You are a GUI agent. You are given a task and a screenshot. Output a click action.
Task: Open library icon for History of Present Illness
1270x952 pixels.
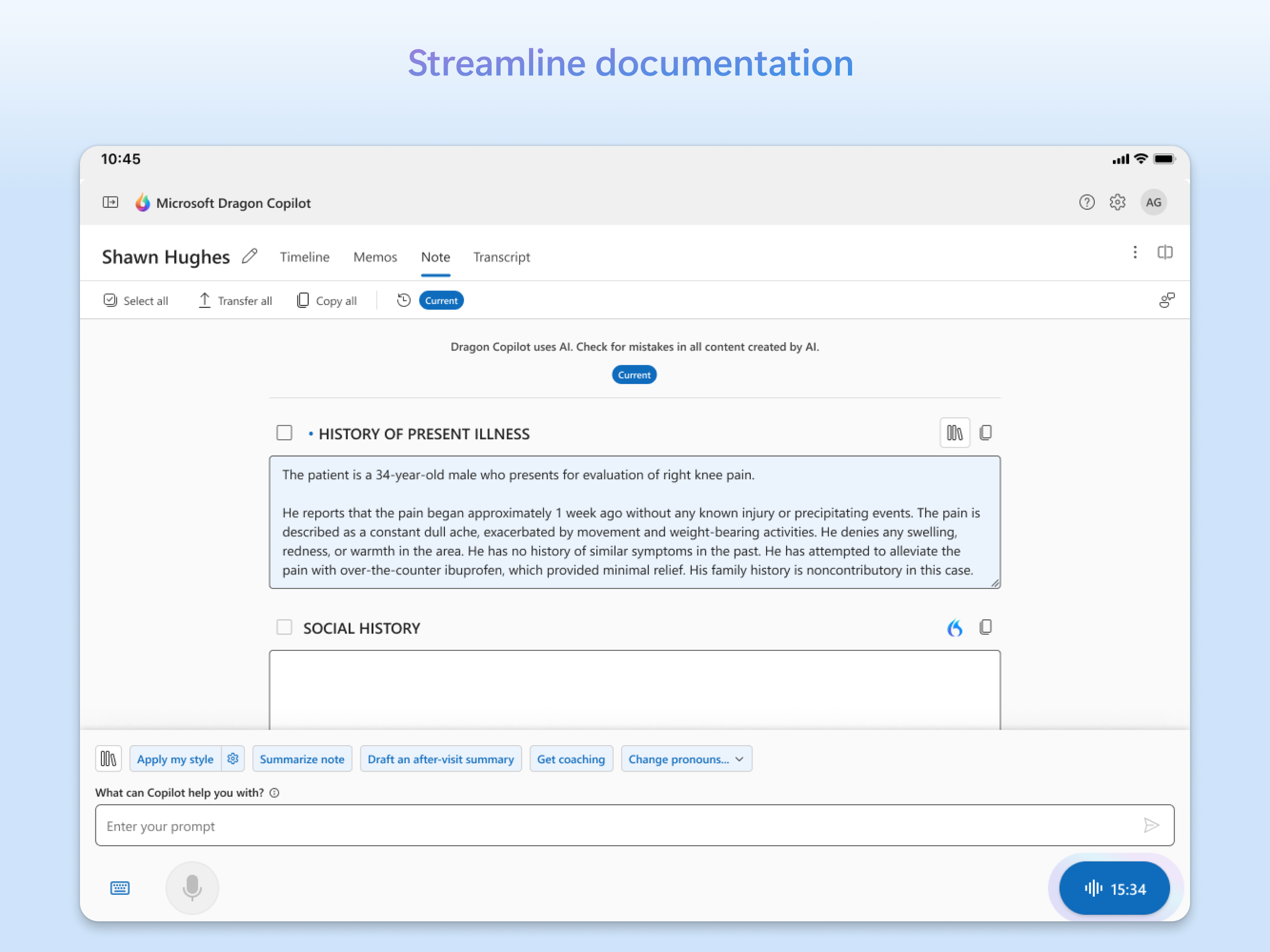pyautogui.click(x=955, y=433)
